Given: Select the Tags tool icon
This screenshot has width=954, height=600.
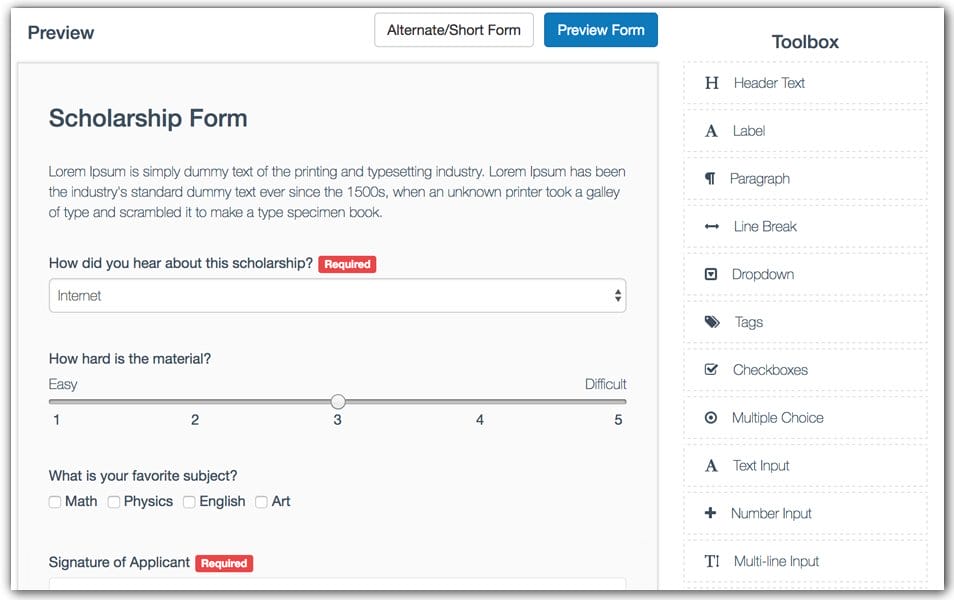Looking at the screenshot, I should point(711,322).
